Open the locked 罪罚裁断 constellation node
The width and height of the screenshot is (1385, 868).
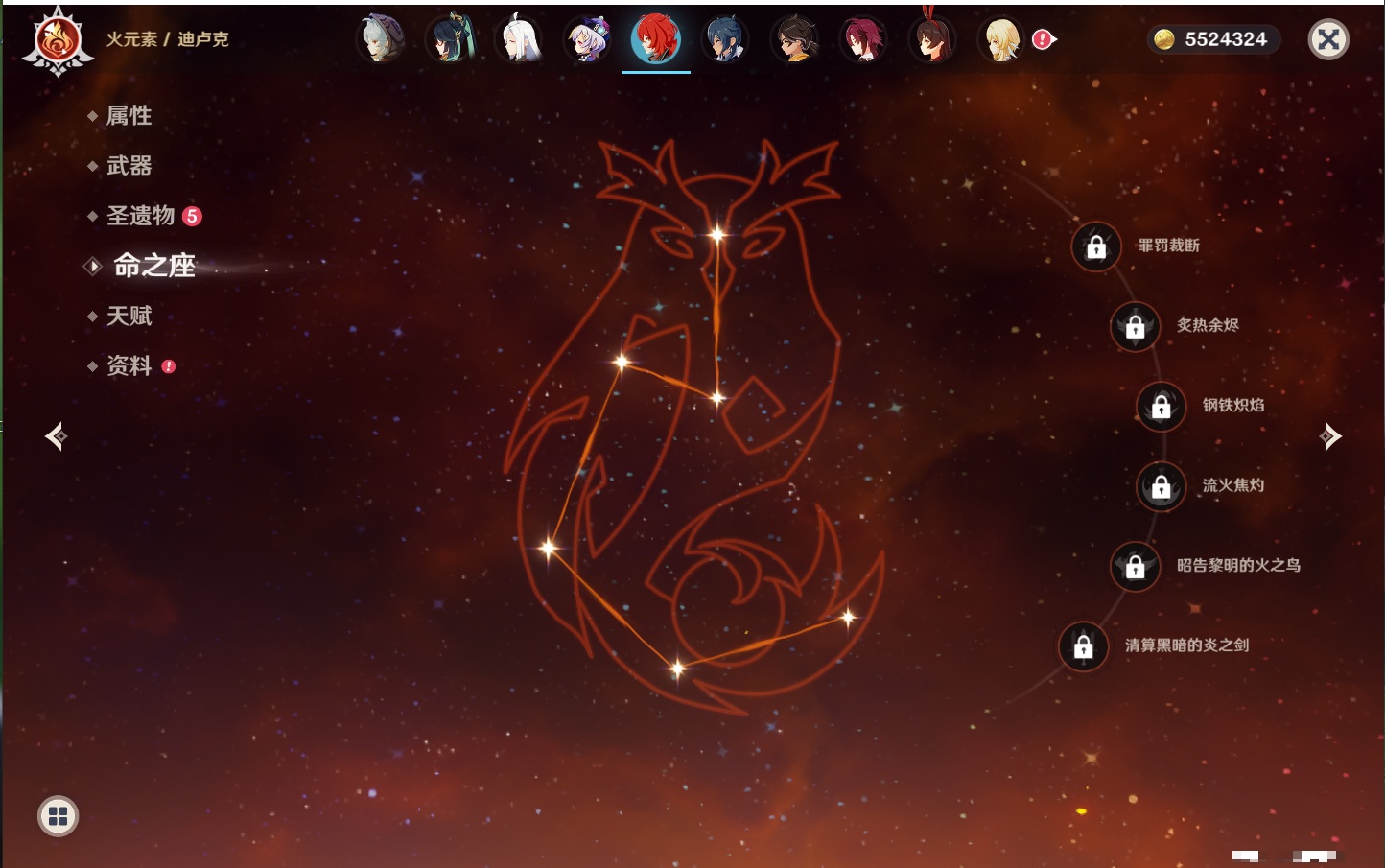click(1096, 246)
